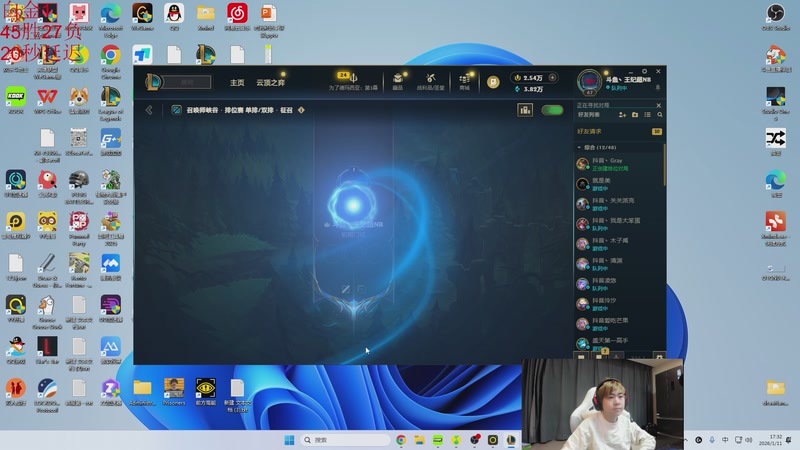Search friends with the magnifier icon

660,115
